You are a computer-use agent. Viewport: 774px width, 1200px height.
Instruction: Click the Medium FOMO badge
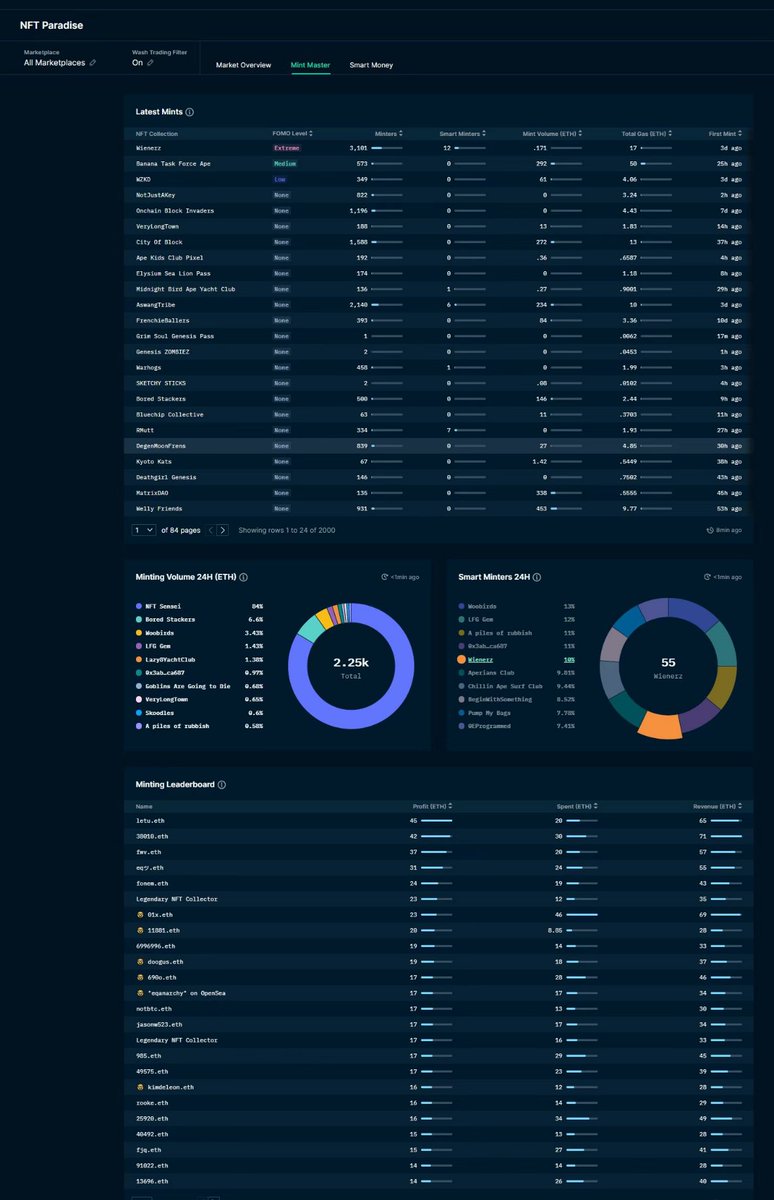[285, 163]
